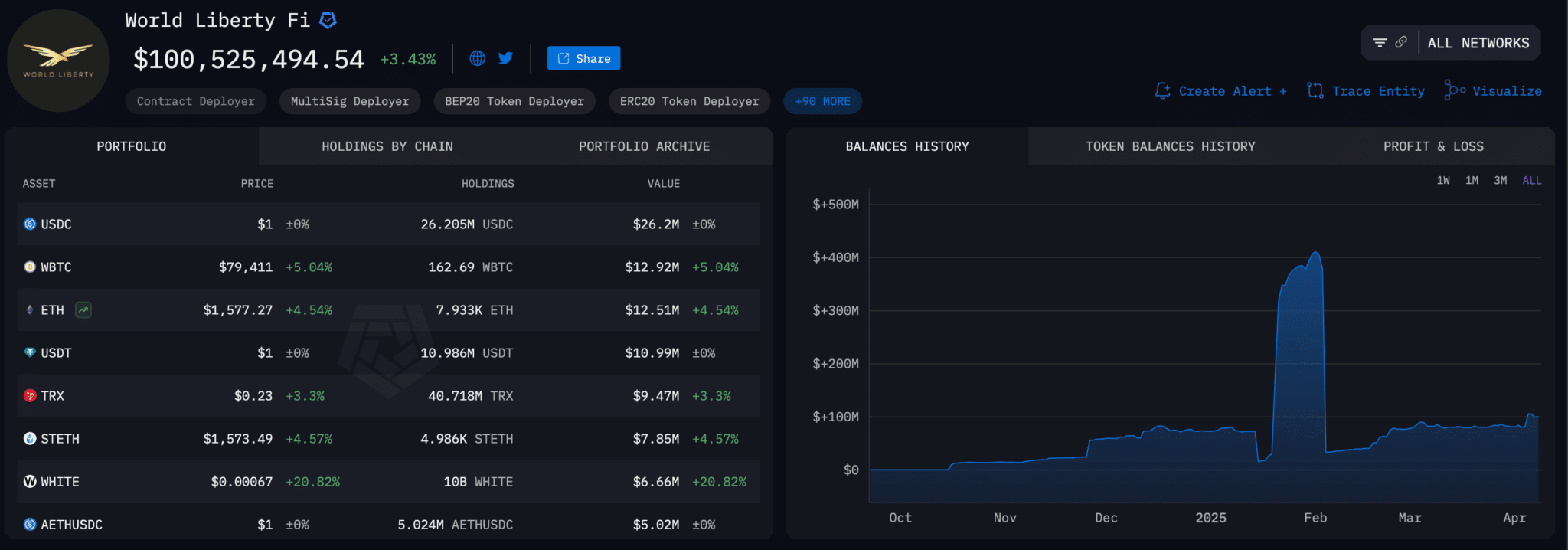This screenshot has height=550, width=1568.
Task: Open the Twitter bird icon link
Action: pos(506,58)
